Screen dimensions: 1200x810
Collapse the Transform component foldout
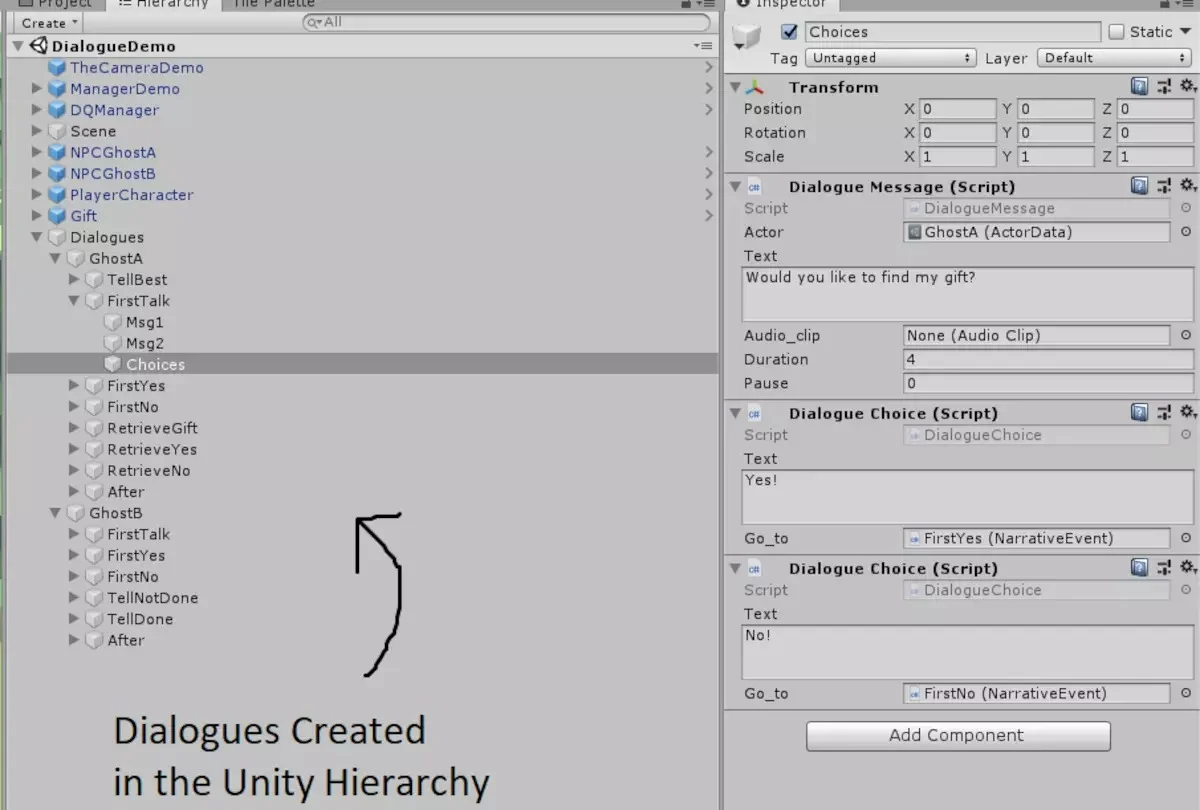[735, 87]
